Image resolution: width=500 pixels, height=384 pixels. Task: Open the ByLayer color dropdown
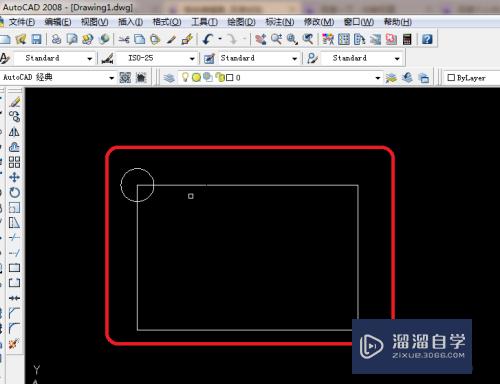(x=471, y=78)
